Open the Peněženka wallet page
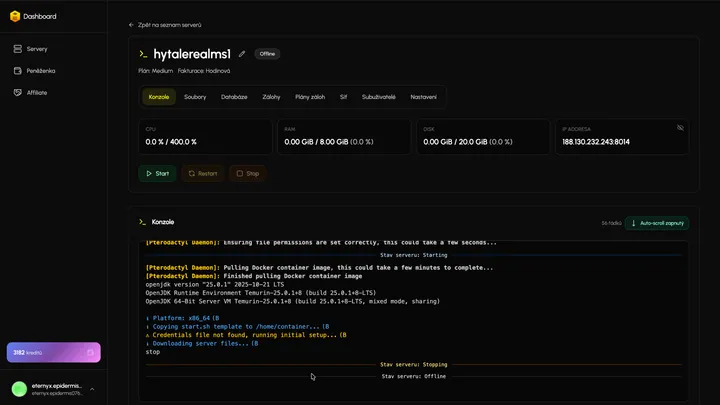 click(38, 71)
